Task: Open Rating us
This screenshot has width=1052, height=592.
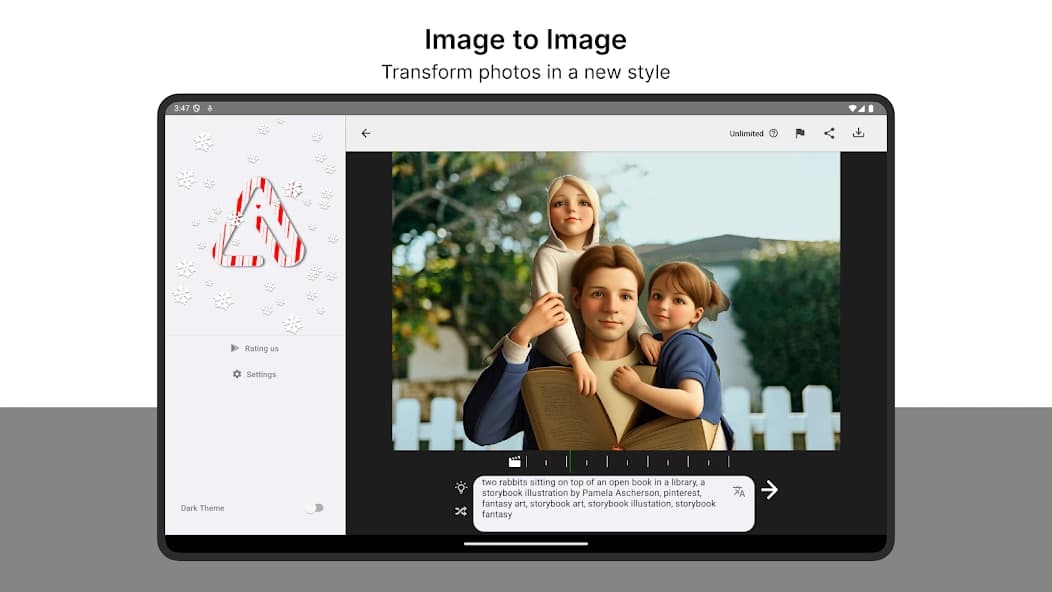Action: pyautogui.click(x=254, y=348)
